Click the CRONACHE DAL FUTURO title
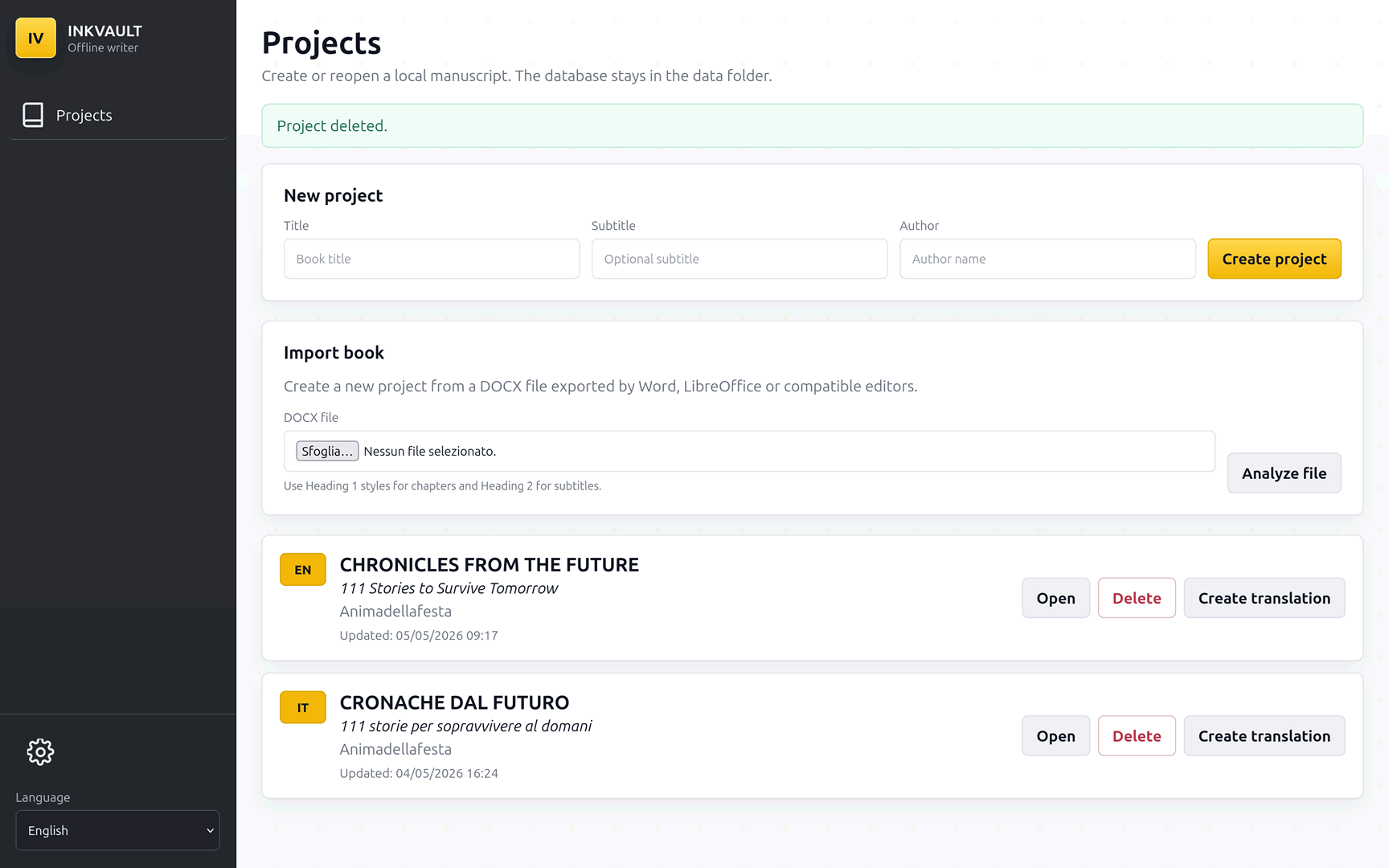 click(454, 702)
